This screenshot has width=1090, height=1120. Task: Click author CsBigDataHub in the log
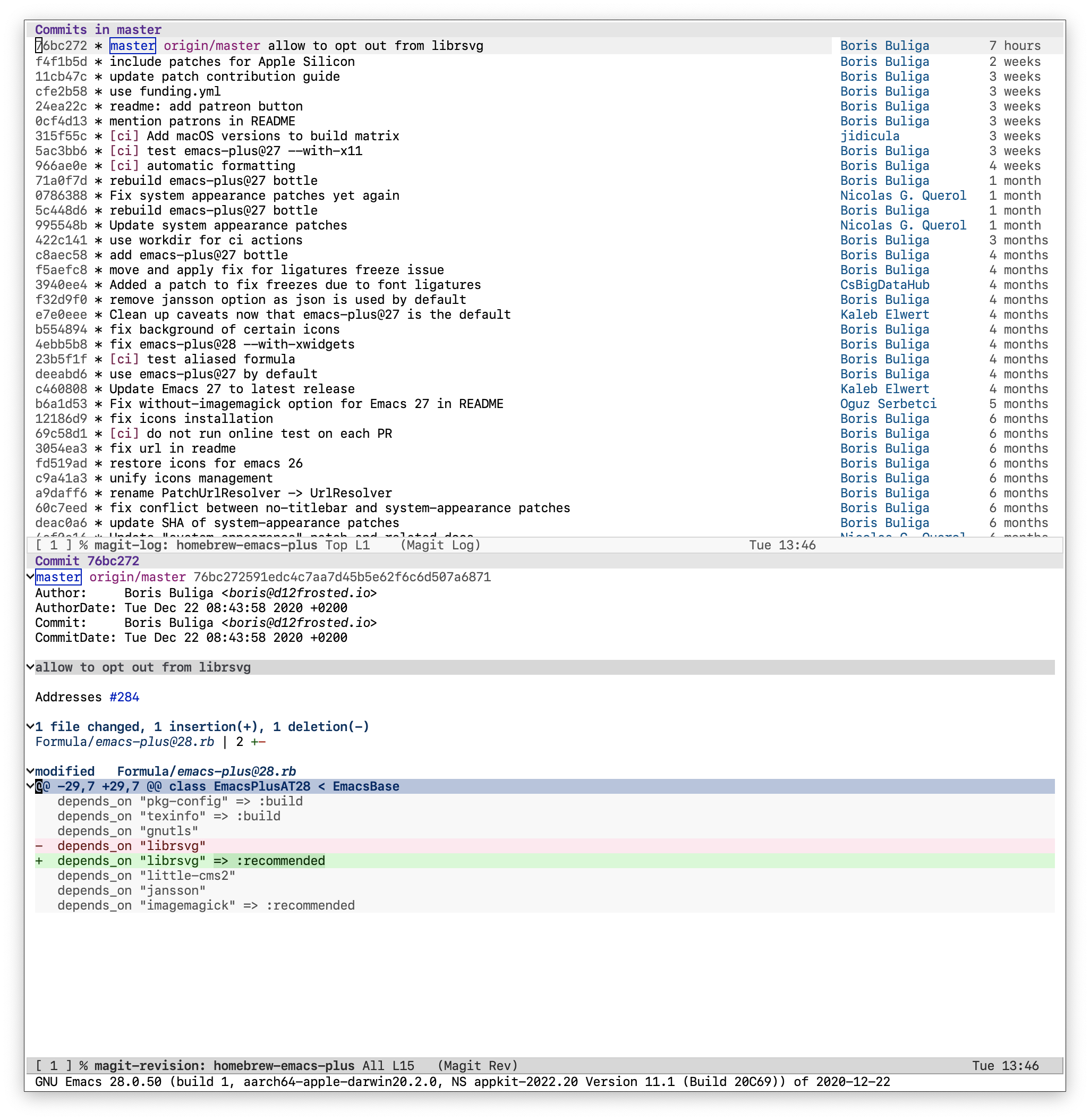pos(884,285)
